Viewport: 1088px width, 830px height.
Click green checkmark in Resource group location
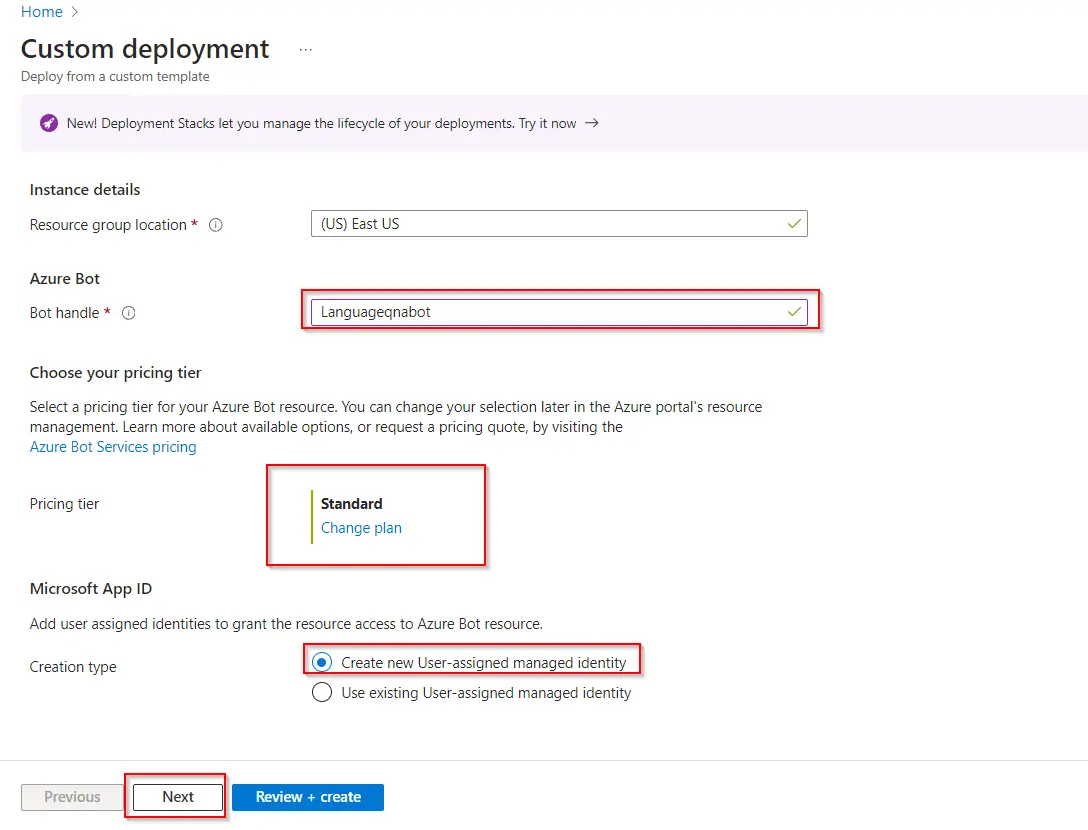coord(793,224)
